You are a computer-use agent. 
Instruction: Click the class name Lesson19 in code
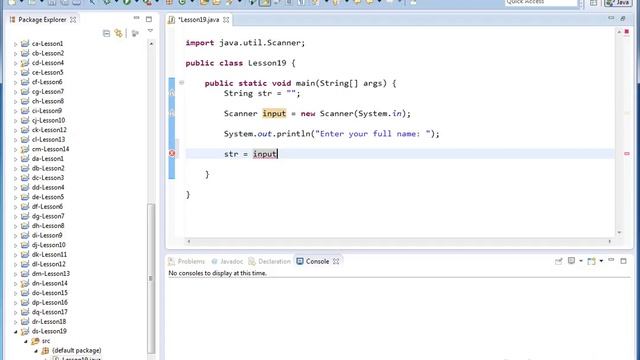tap(267, 63)
